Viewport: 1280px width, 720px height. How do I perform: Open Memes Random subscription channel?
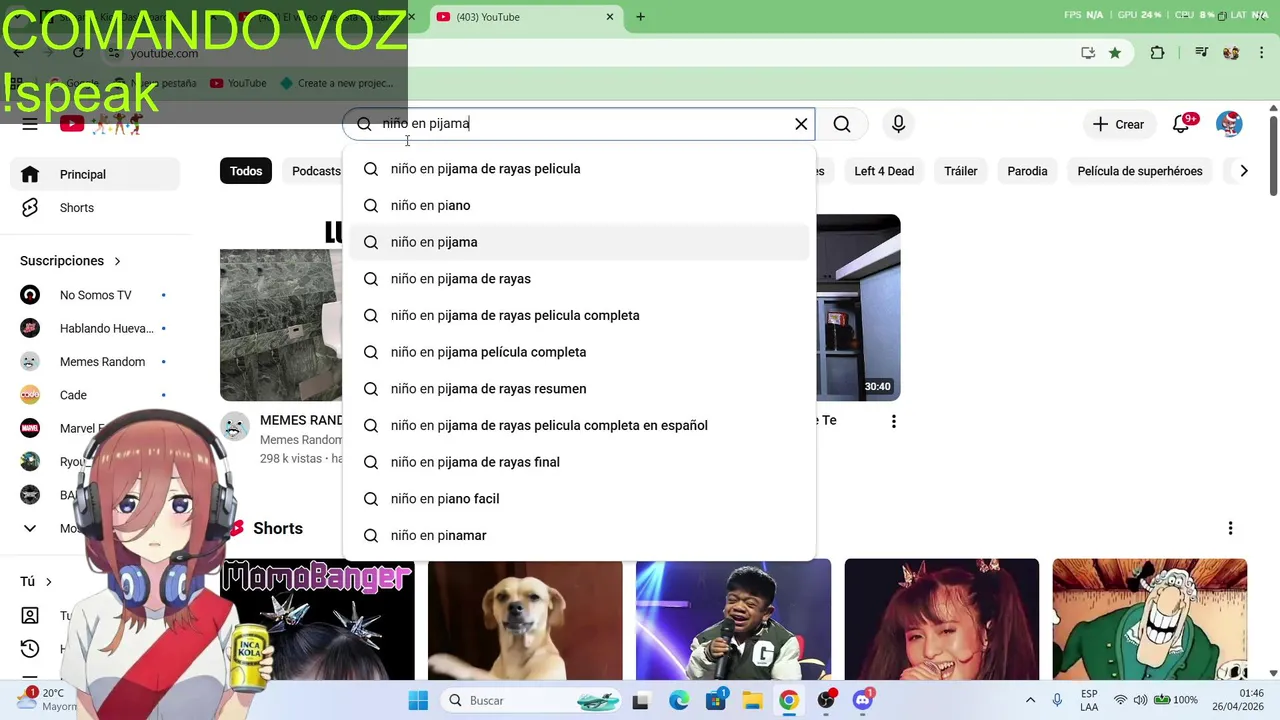coord(95,362)
